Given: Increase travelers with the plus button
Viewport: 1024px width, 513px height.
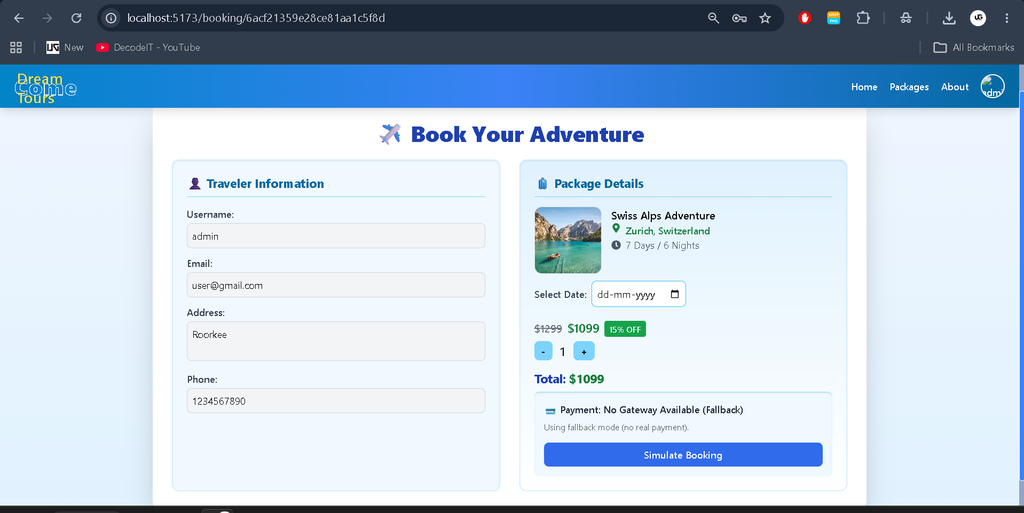Looking at the screenshot, I should (x=584, y=351).
